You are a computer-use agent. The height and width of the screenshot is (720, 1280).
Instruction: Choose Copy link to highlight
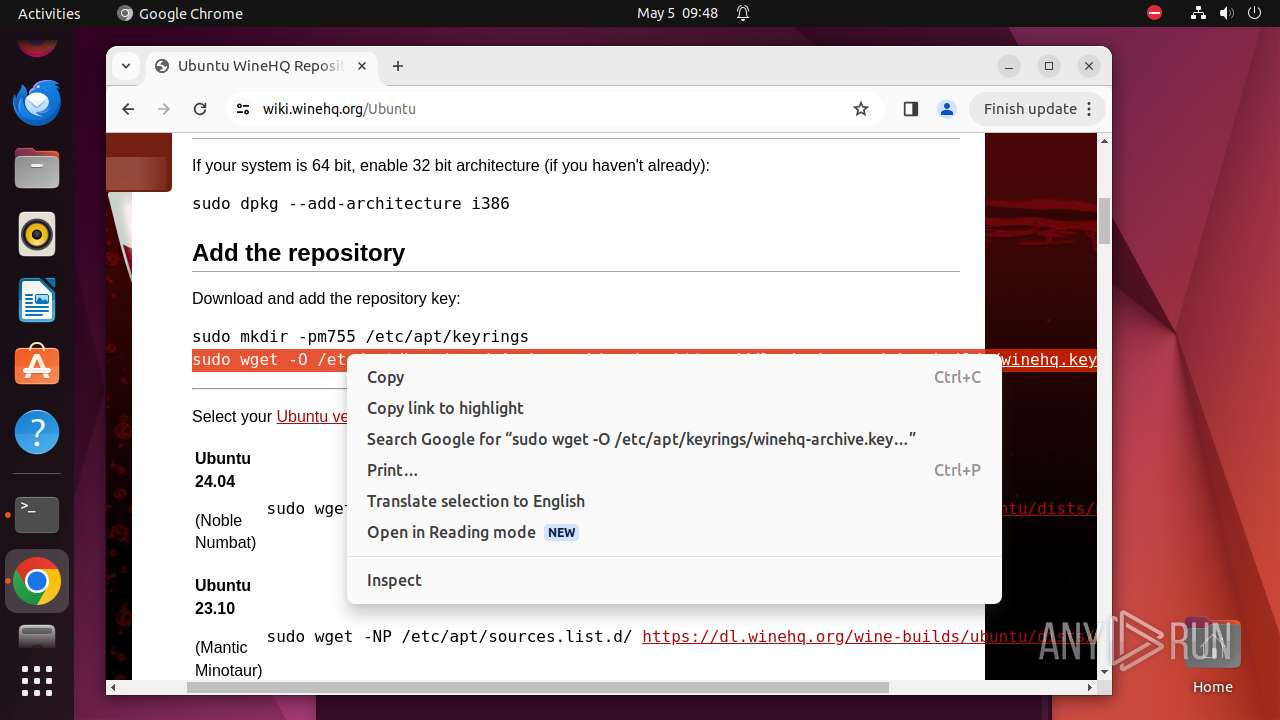point(674,408)
